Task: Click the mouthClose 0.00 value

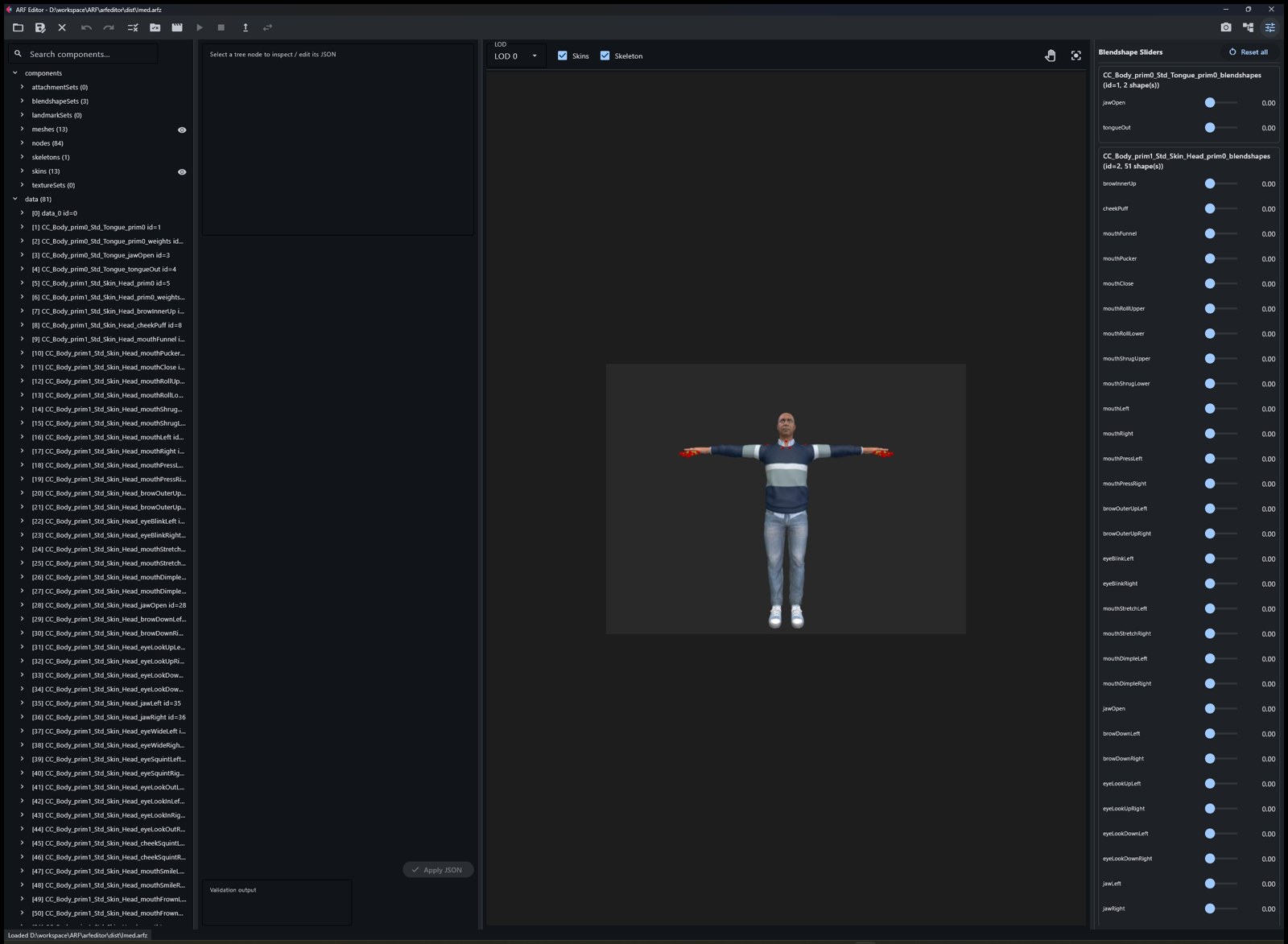Action: 1269,284
